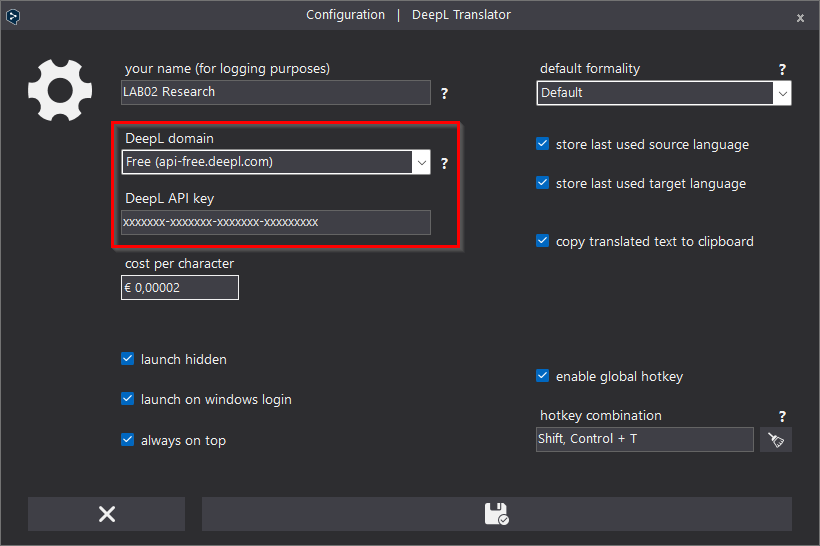Click the 'Configuration' title text
Viewport: 820px width, 546px height.
pyautogui.click(x=345, y=15)
